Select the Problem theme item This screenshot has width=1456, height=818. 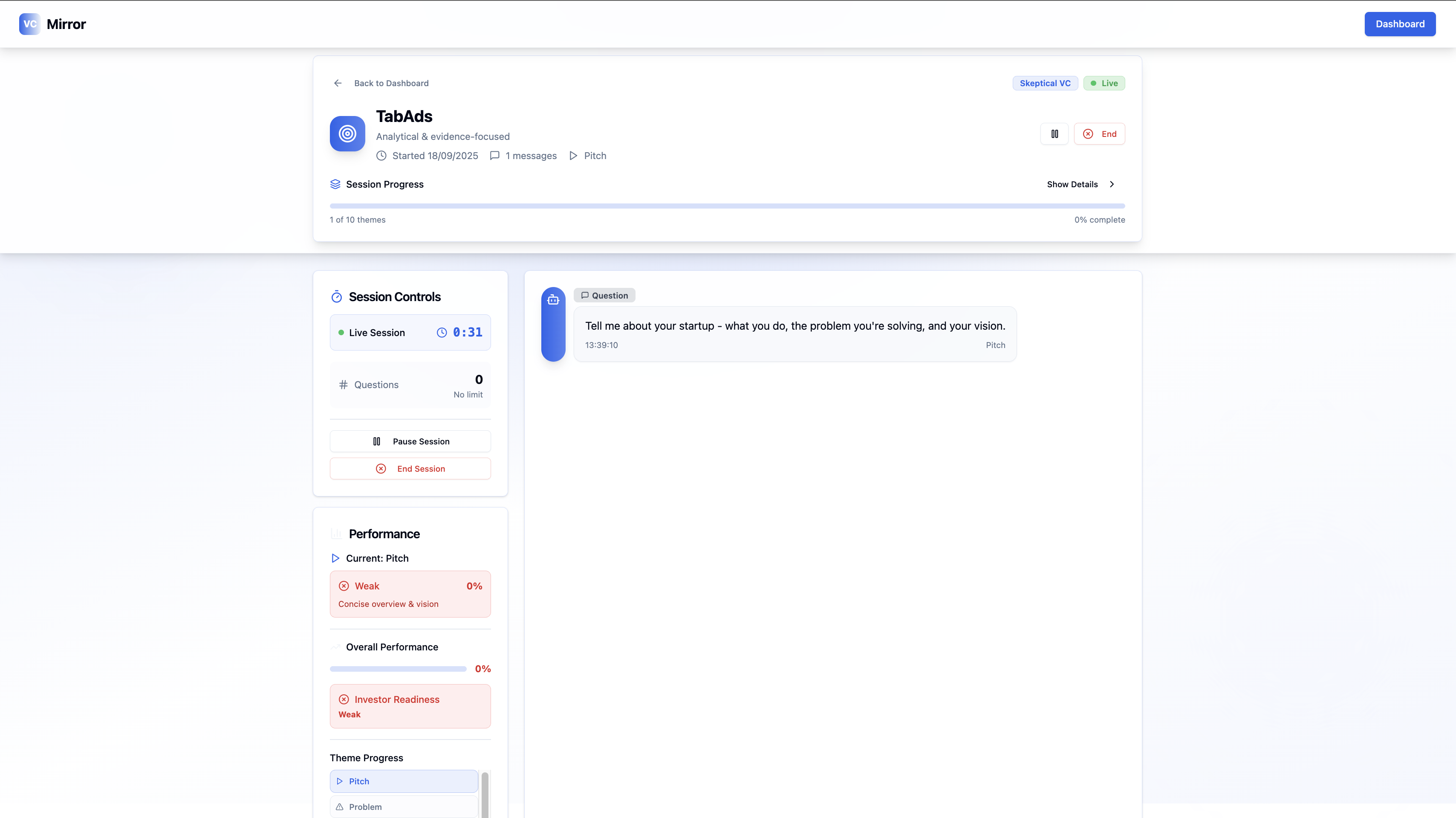pos(404,806)
